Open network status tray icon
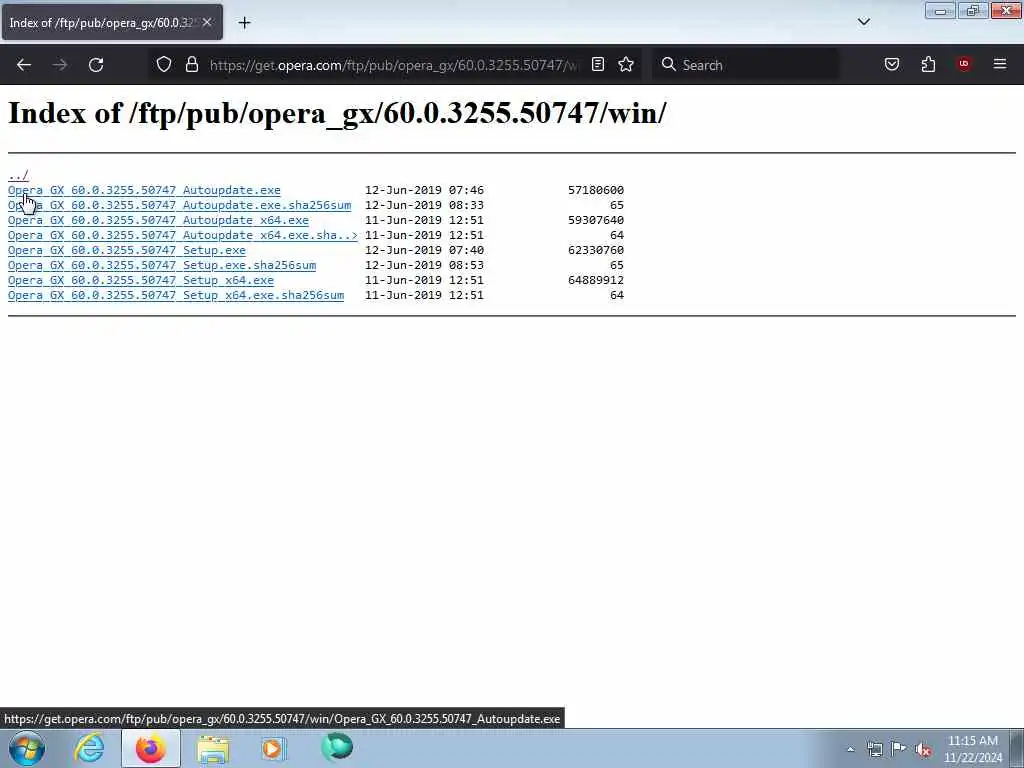 874,749
